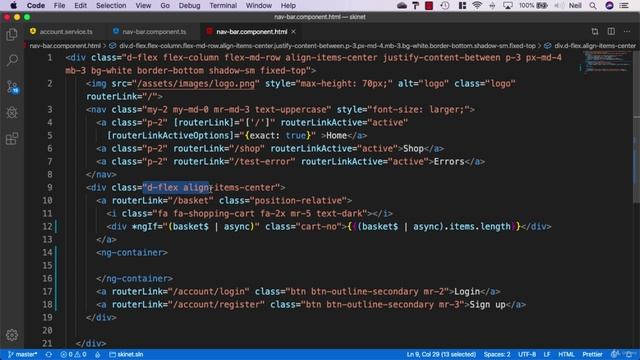Click the volume icon in menu bar
Image resolution: width=640 pixels, height=360 pixels.
(x=559, y=5)
